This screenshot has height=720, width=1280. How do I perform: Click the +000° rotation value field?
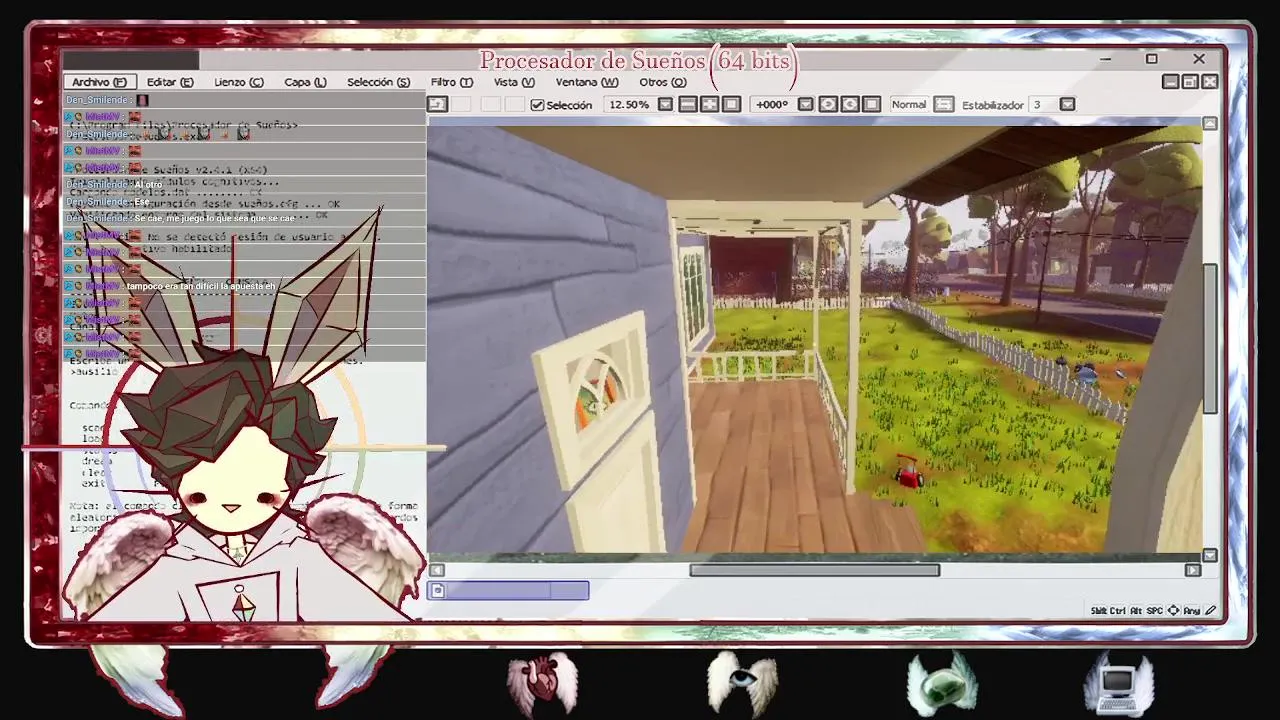772,104
